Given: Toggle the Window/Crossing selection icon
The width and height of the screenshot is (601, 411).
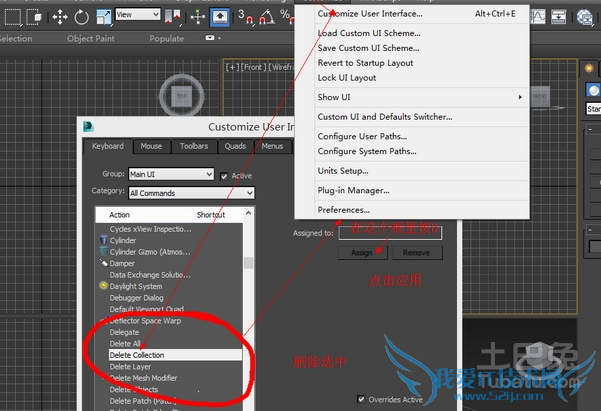Looking at the screenshot, I should point(34,17).
